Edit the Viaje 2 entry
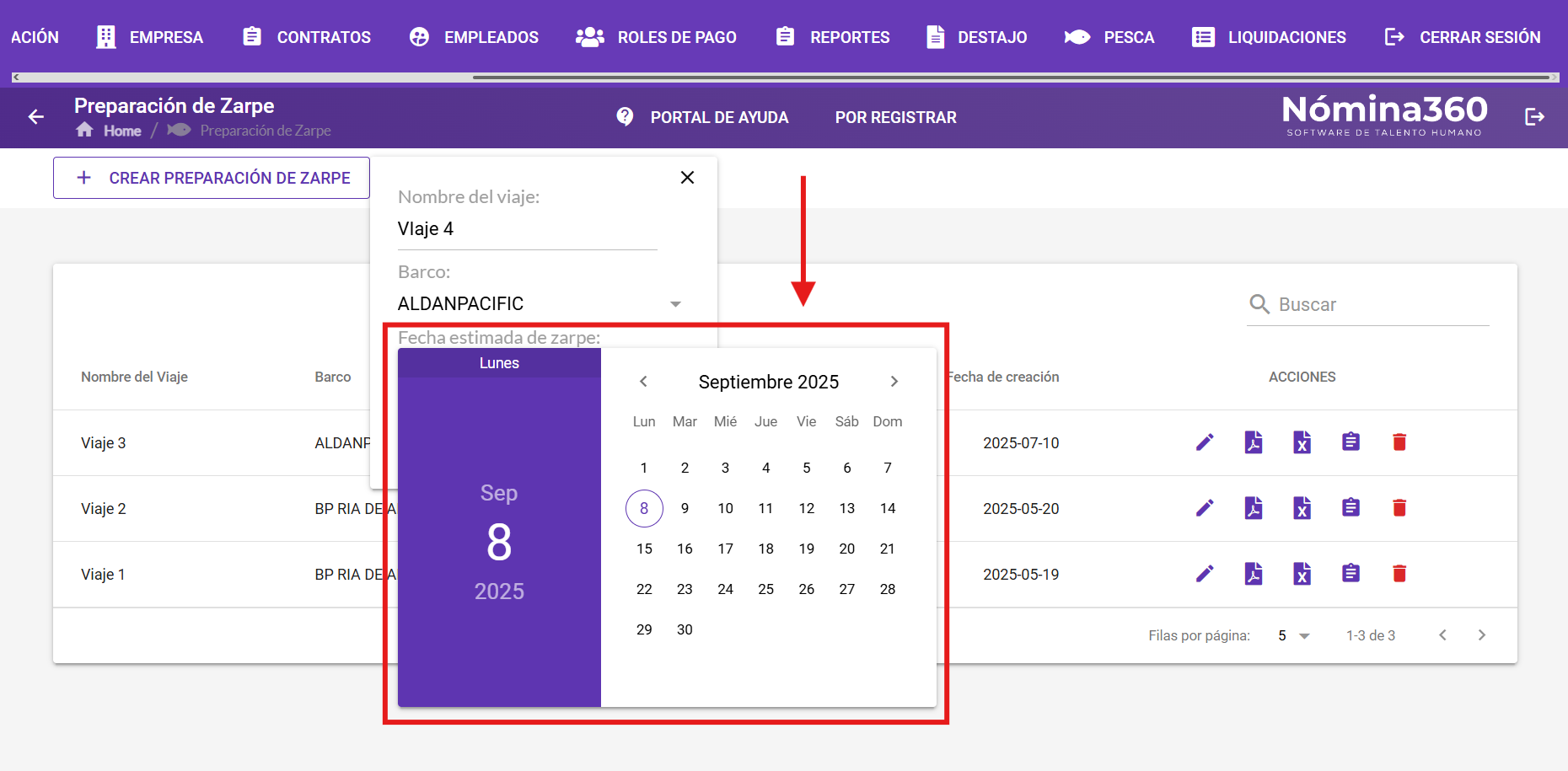1568x771 pixels. pyautogui.click(x=1205, y=508)
